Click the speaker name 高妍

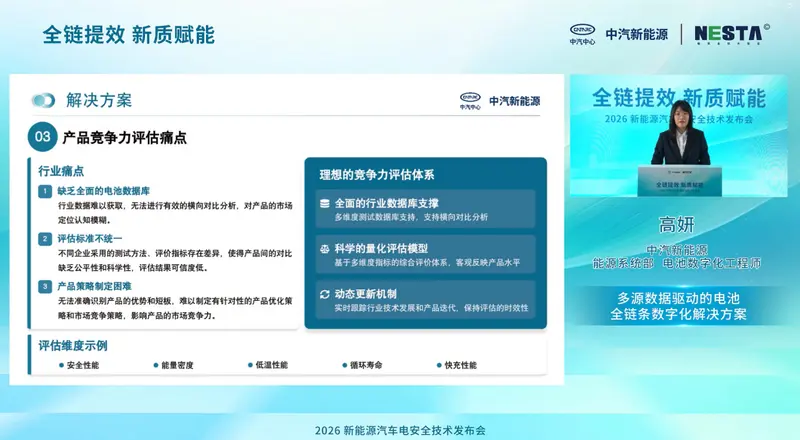685,225
